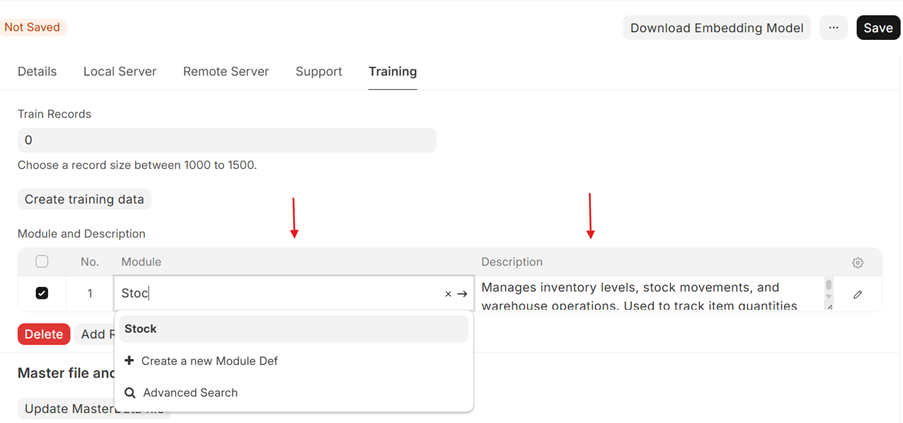Go to the Remote Server tab

[x=226, y=72]
